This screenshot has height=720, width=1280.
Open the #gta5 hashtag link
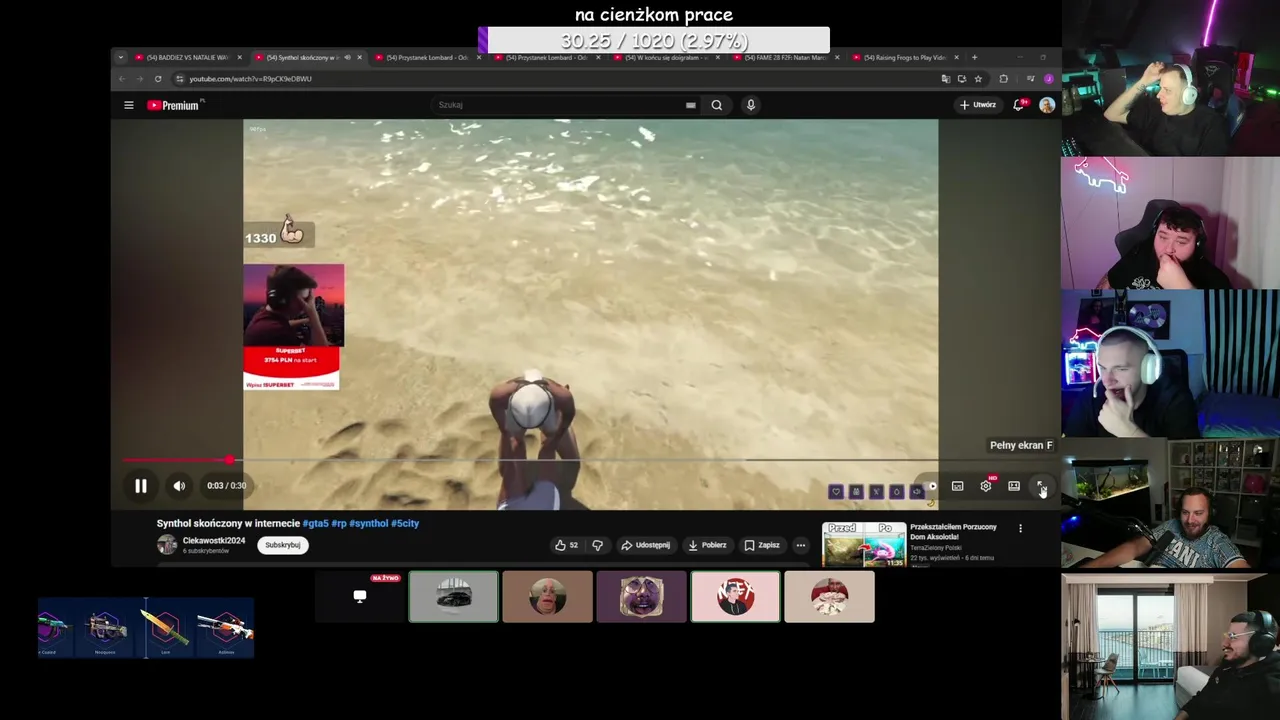coord(315,523)
